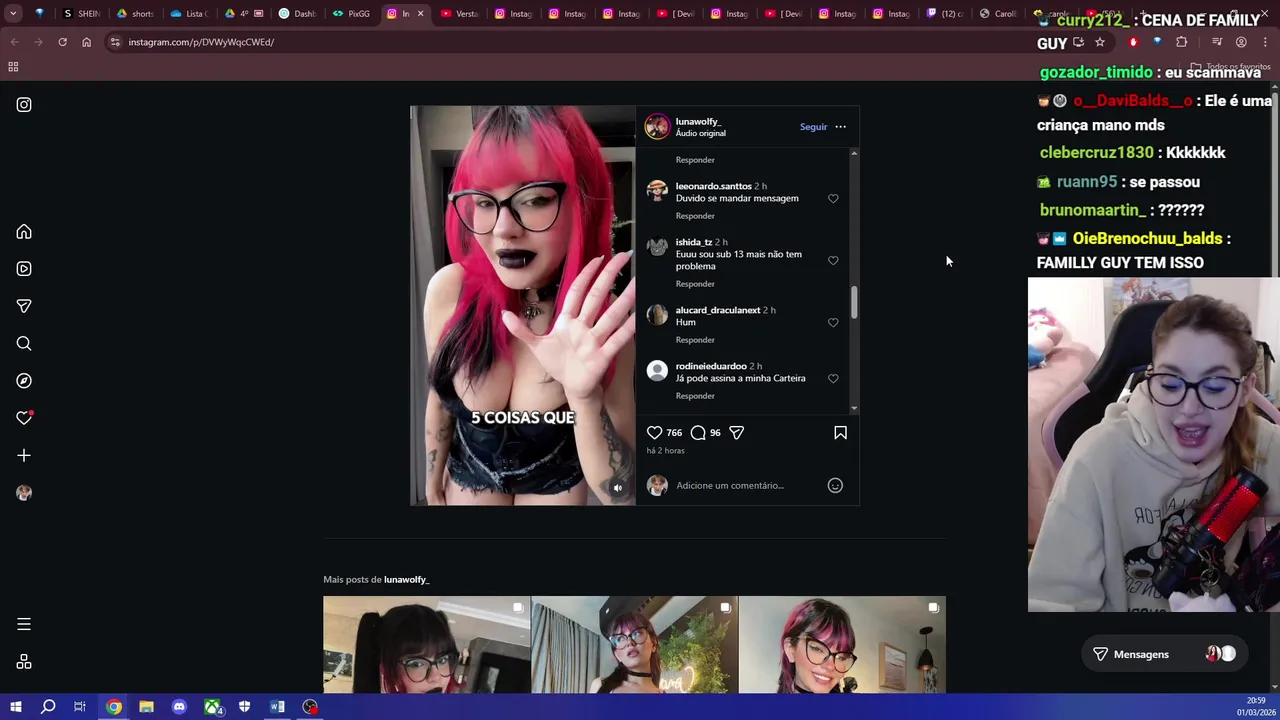This screenshot has height=720, width=1280.
Task: Click the browser home button
Action: pos(86,42)
